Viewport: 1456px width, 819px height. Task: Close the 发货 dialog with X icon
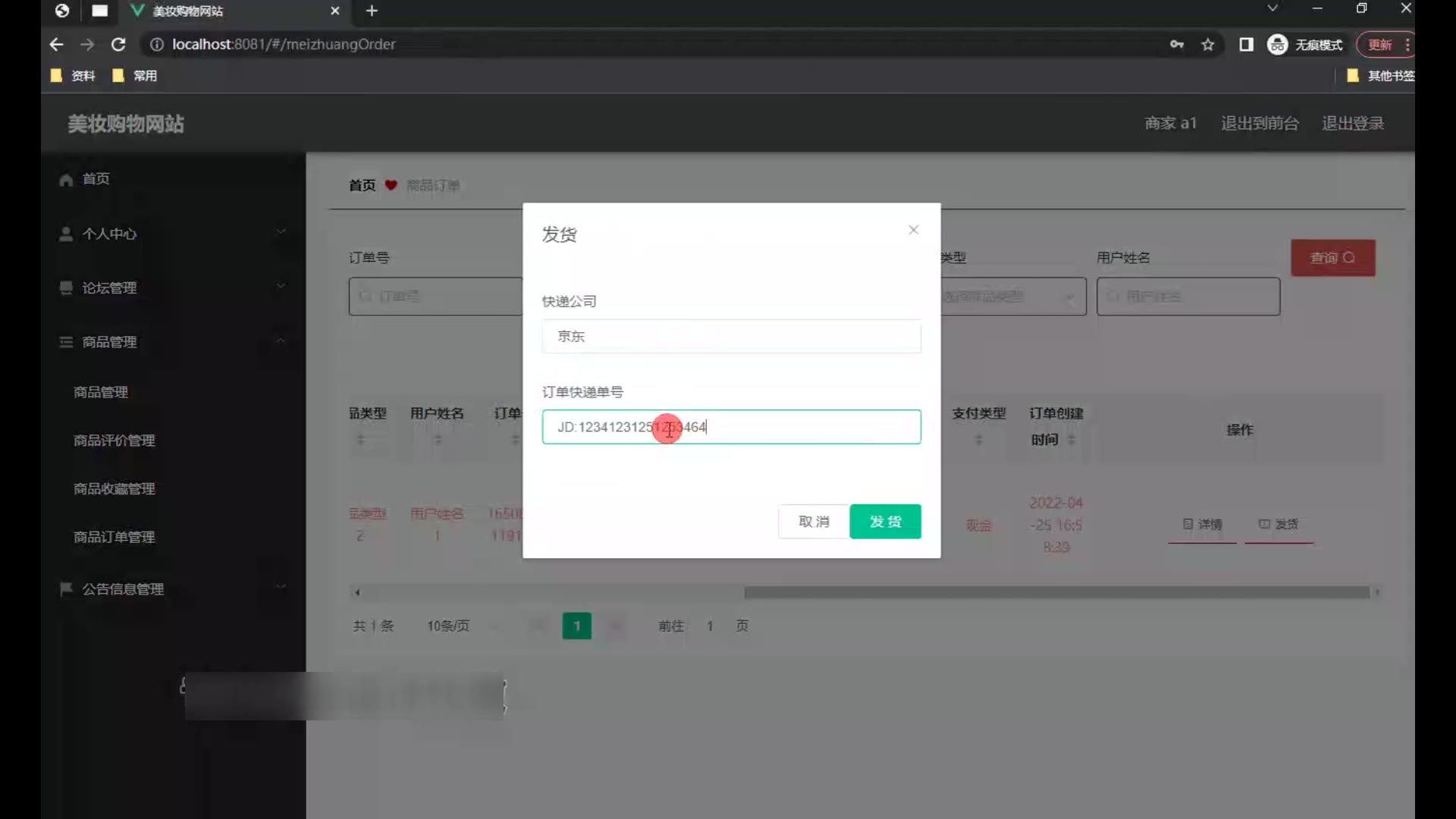coord(913,230)
